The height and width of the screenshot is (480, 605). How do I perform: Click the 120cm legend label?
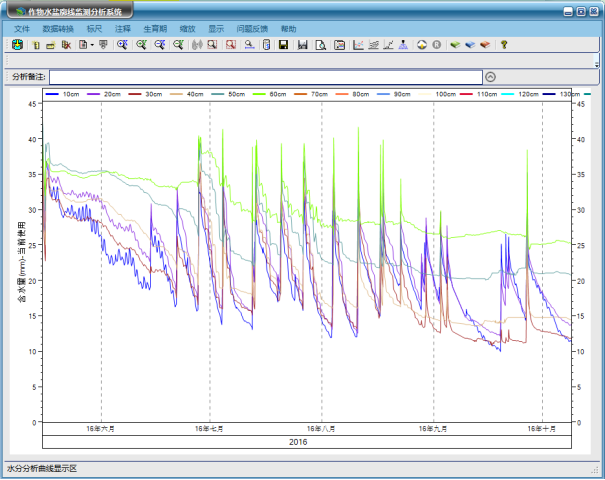[x=528, y=94]
